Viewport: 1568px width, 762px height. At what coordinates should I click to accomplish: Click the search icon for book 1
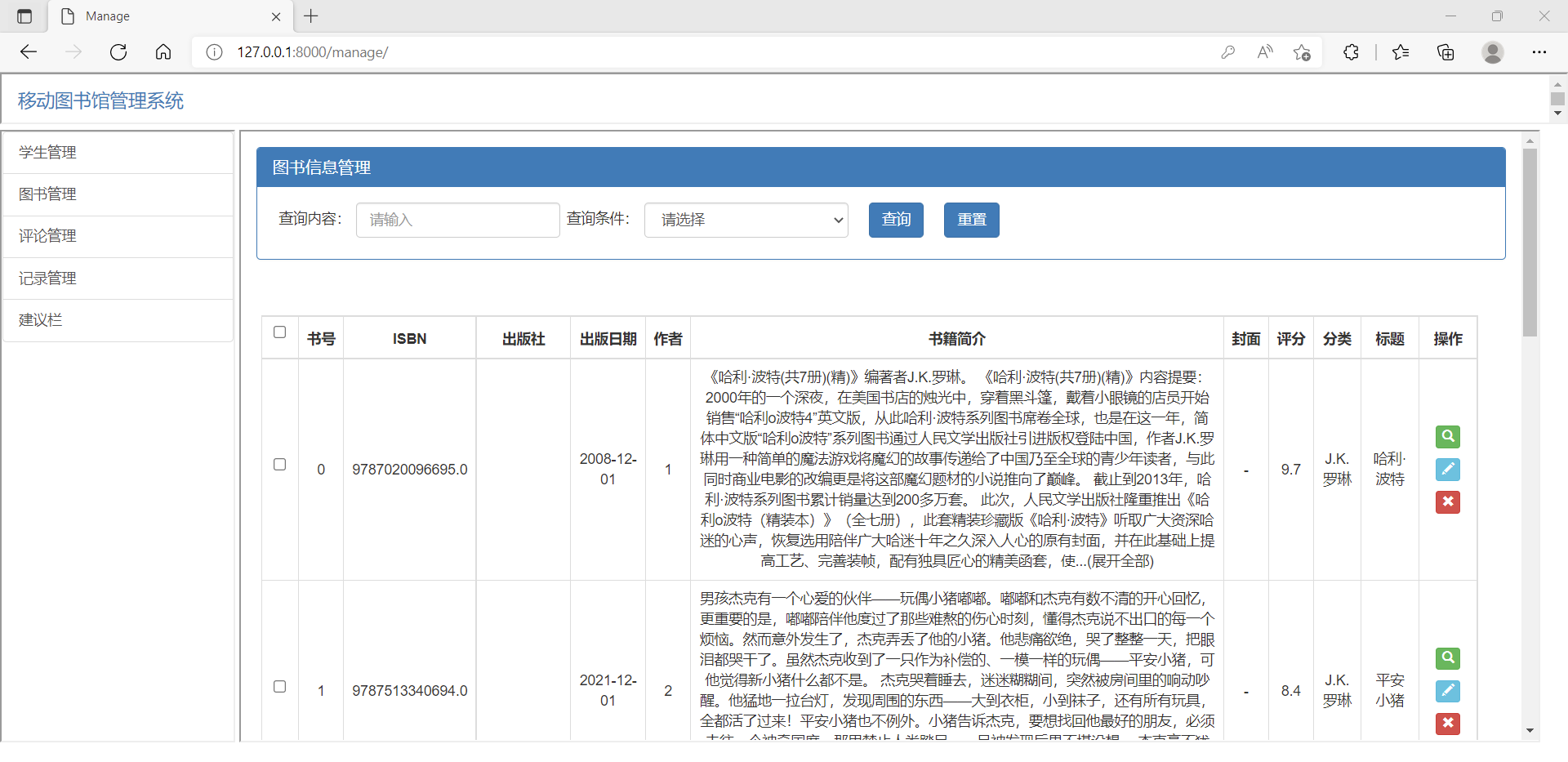[x=1448, y=658]
